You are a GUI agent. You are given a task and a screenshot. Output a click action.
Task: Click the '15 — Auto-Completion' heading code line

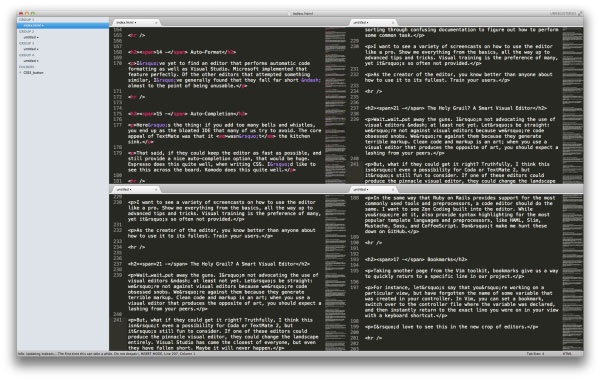click(188, 114)
